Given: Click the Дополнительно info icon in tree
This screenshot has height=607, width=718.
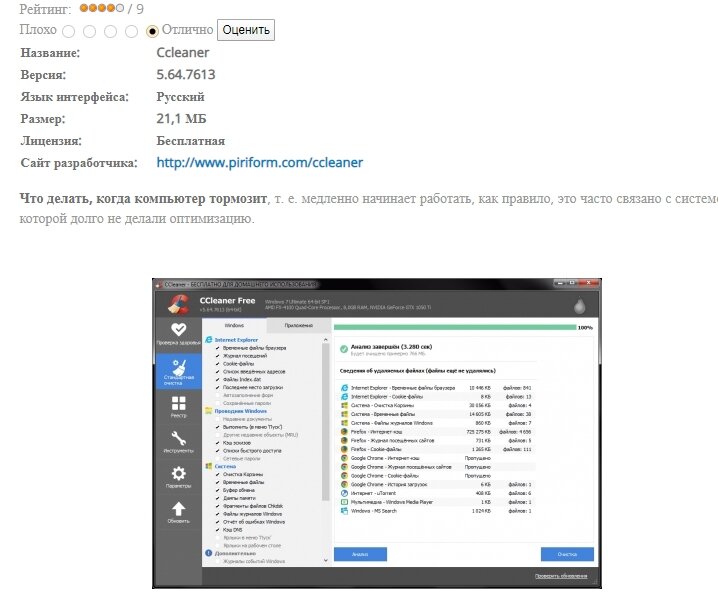Looking at the screenshot, I should pyautogui.click(x=208, y=553).
